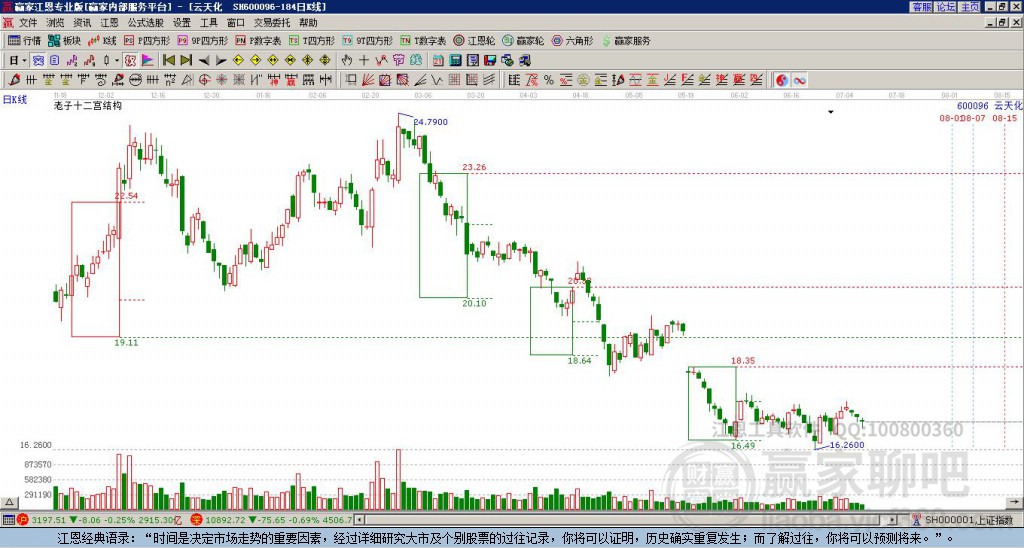Viewport: 1024px width, 548px height.
Task: Open the 行情 quotes view
Action: (25, 40)
